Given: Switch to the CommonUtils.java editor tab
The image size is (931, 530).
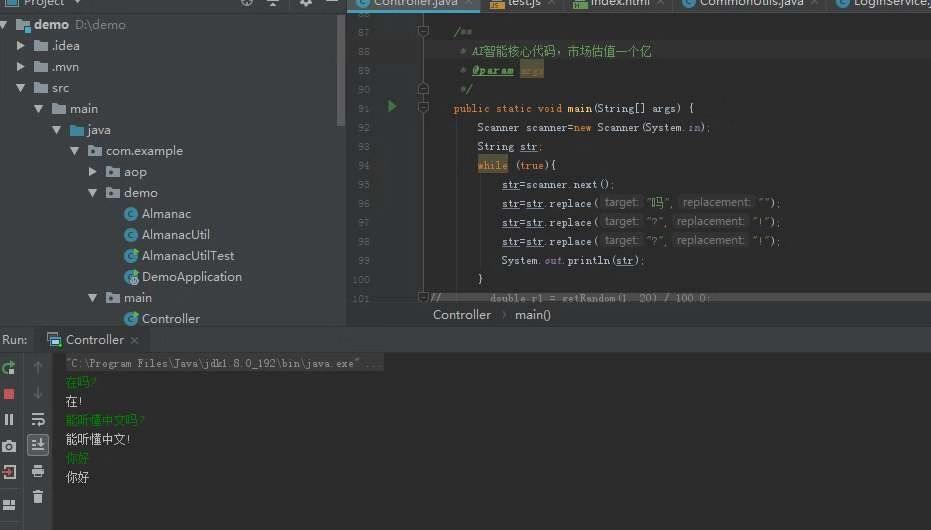Looking at the screenshot, I should [x=751, y=4].
